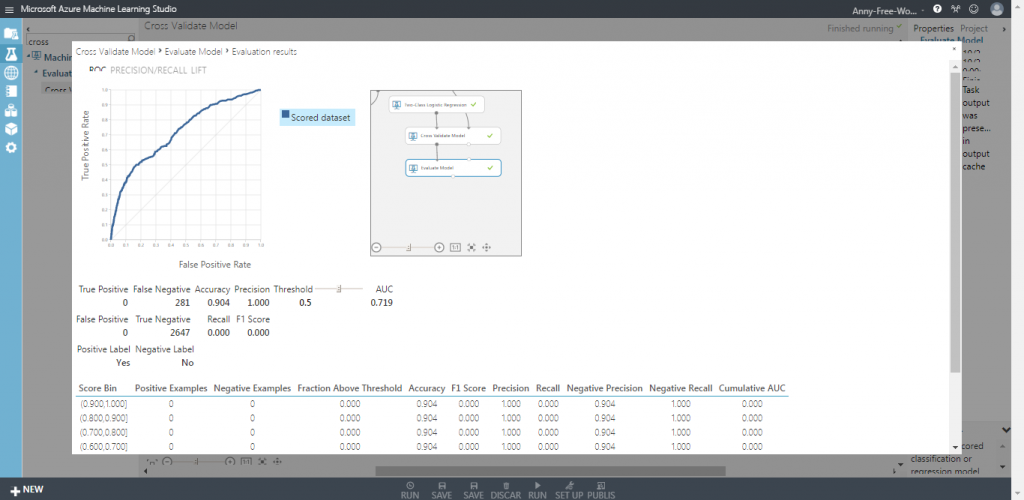Click the Negative Precision column header
Viewport: 1024px width, 500px height.
605,388
